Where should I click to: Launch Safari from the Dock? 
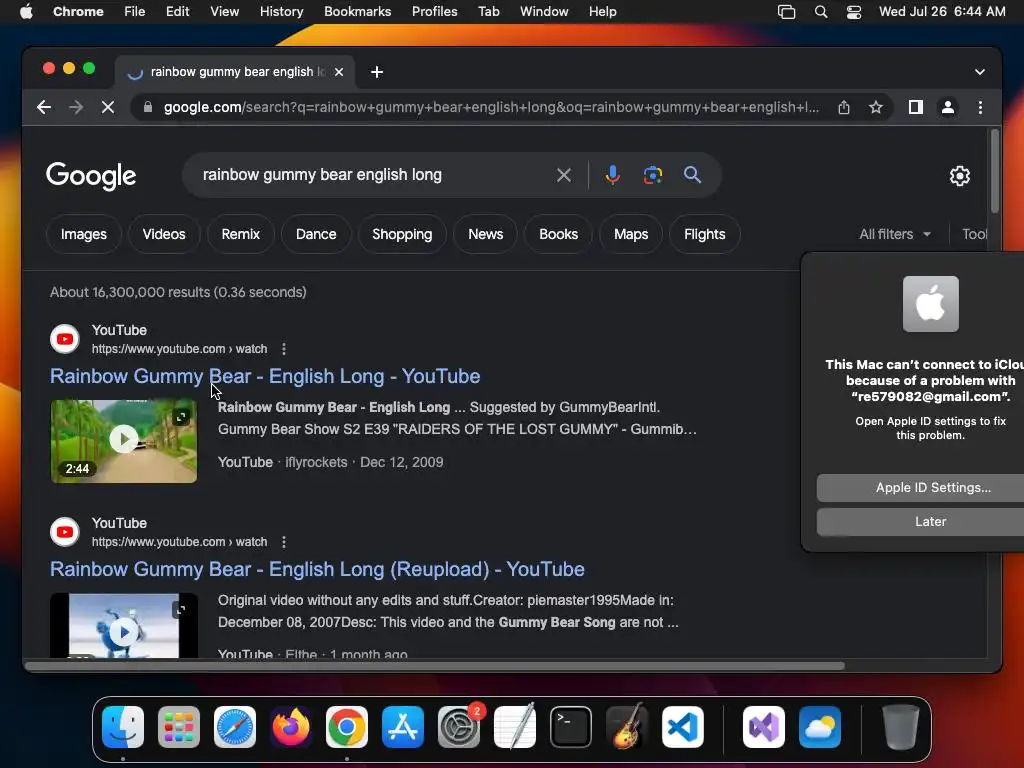pyautogui.click(x=235, y=727)
